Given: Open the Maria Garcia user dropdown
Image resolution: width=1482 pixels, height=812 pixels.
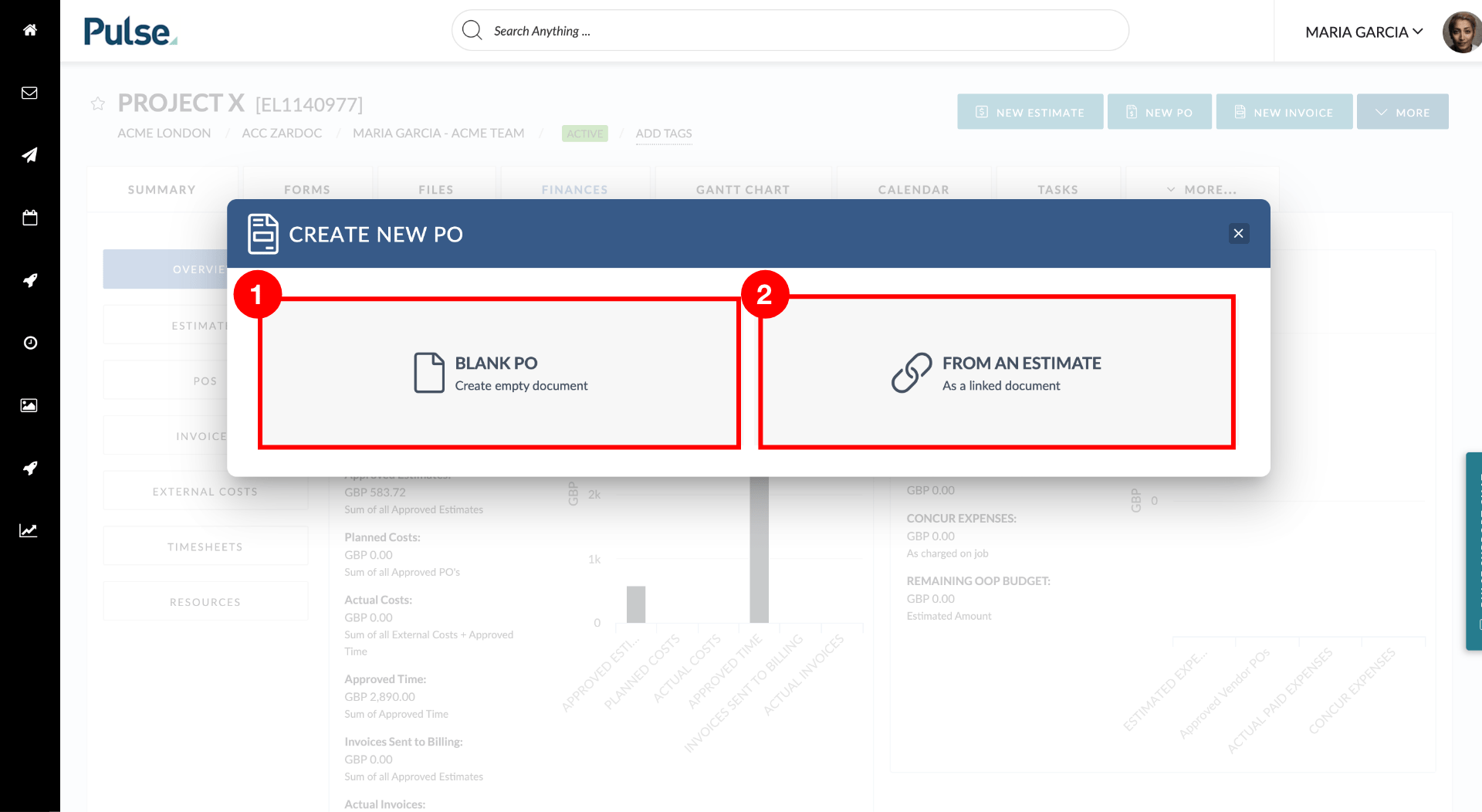Looking at the screenshot, I should tap(1364, 32).
